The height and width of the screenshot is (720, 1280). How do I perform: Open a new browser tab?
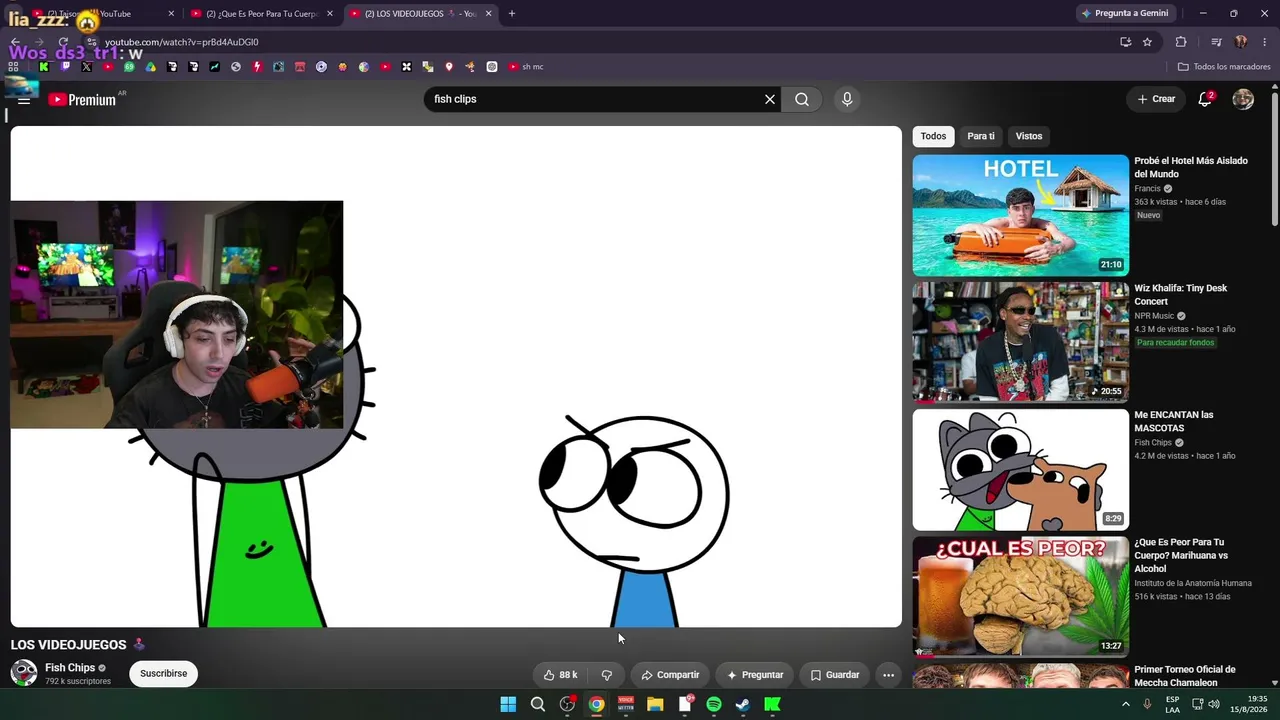(x=512, y=14)
